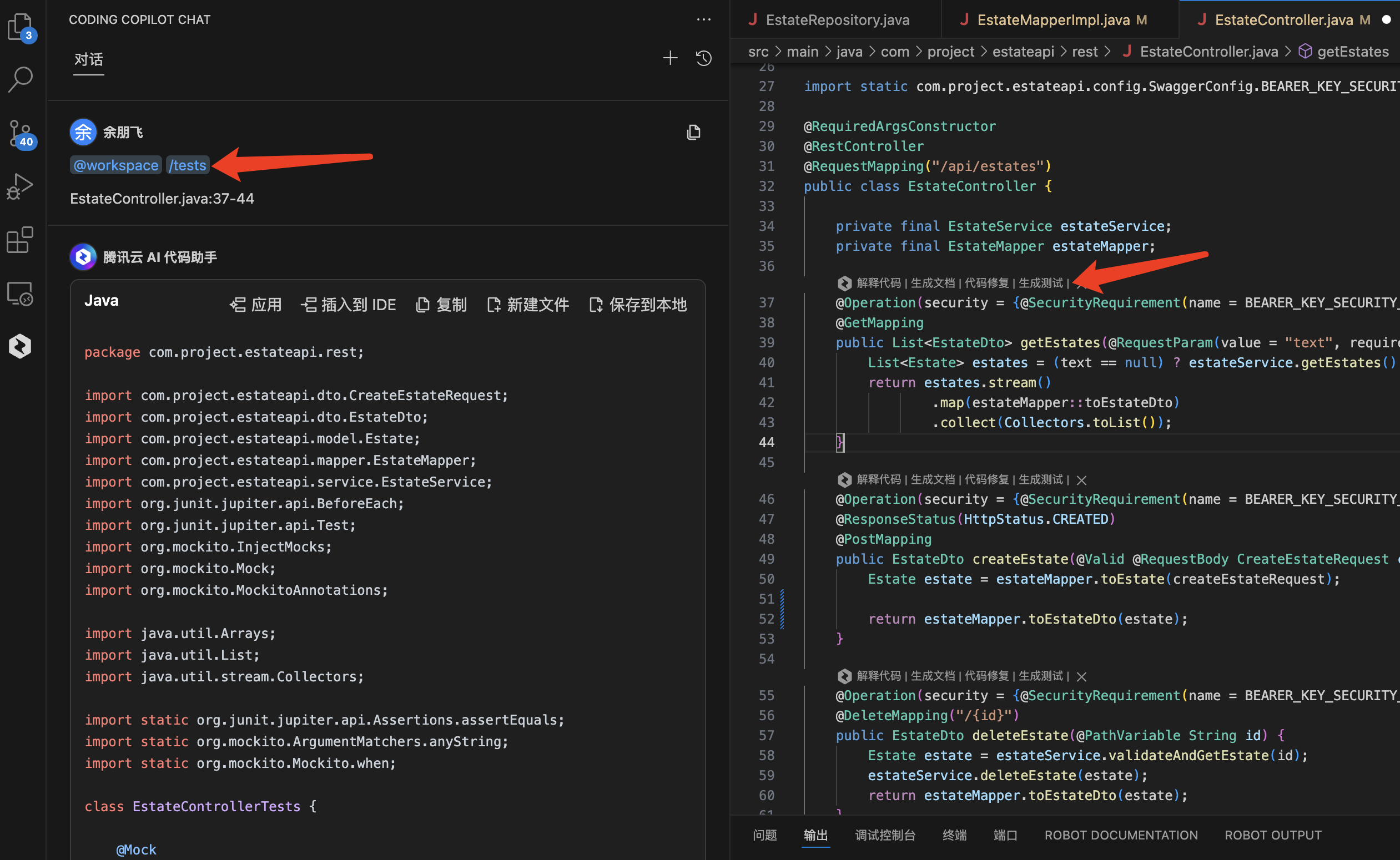Click 应用 to apply the generated code
The height and width of the screenshot is (860, 1400).
click(x=255, y=305)
